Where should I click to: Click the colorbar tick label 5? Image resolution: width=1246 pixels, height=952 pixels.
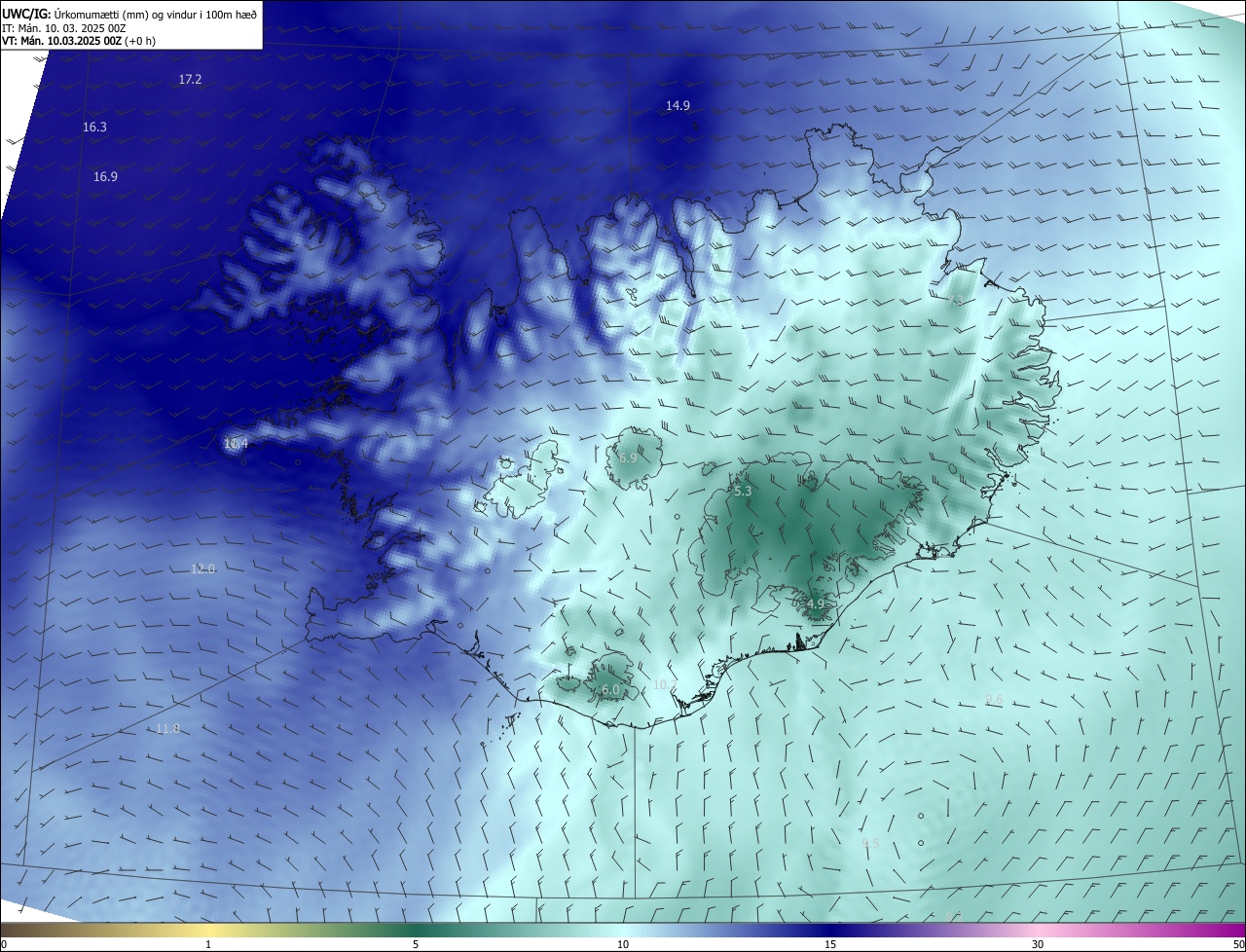click(x=416, y=945)
